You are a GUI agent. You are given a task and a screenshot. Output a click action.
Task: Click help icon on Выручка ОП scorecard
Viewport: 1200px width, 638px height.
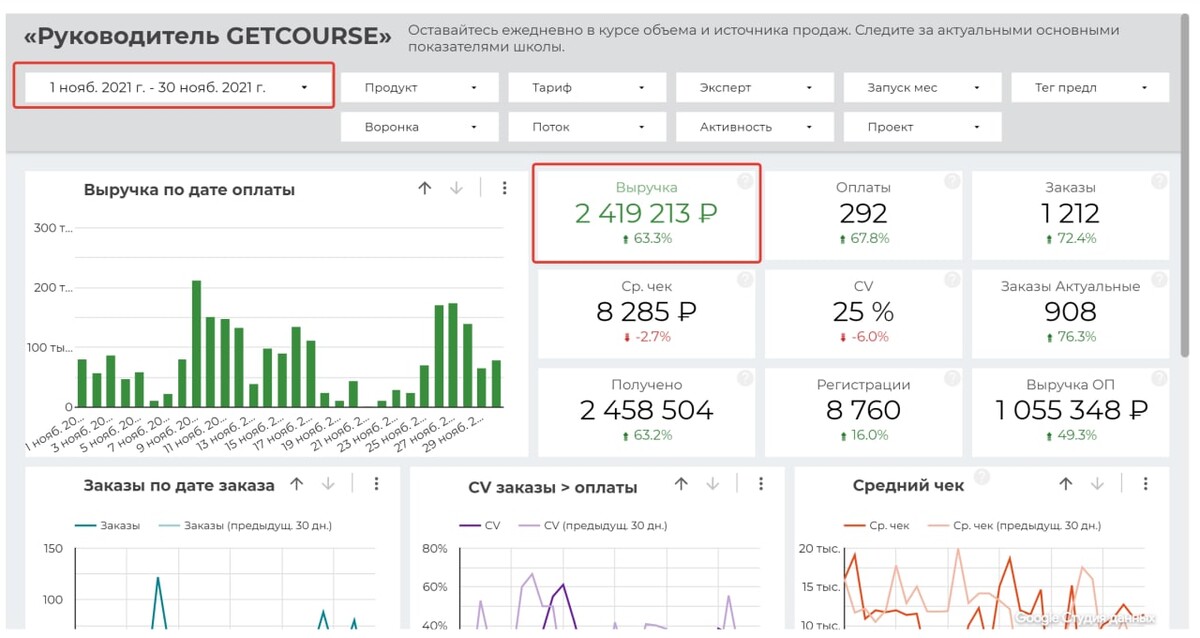tap(1159, 378)
